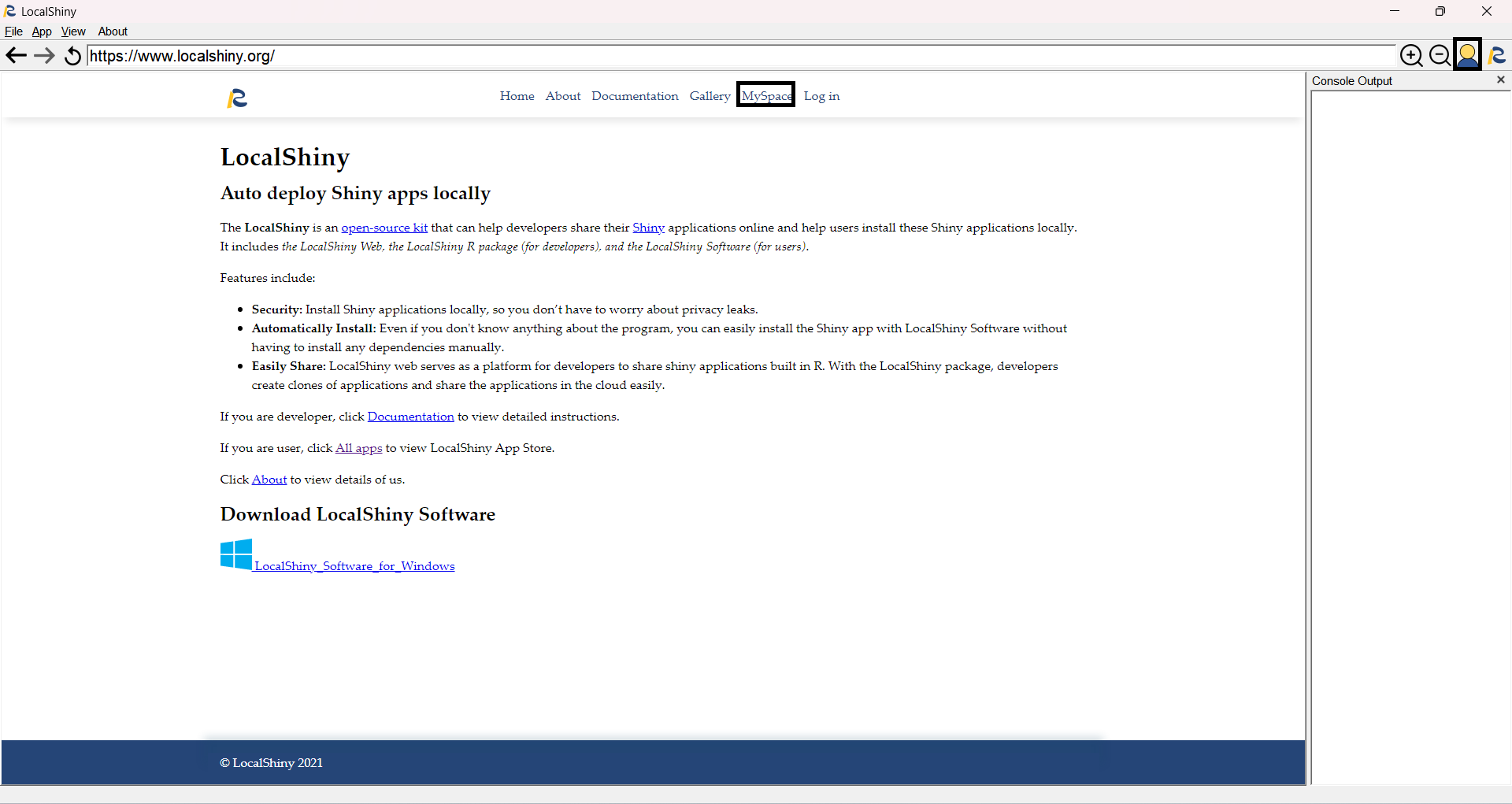Image resolution: width=1512 pixels, height=804 pixels.
Task: Click the 'LocalShiny' main heading
Action: [285, 157]
